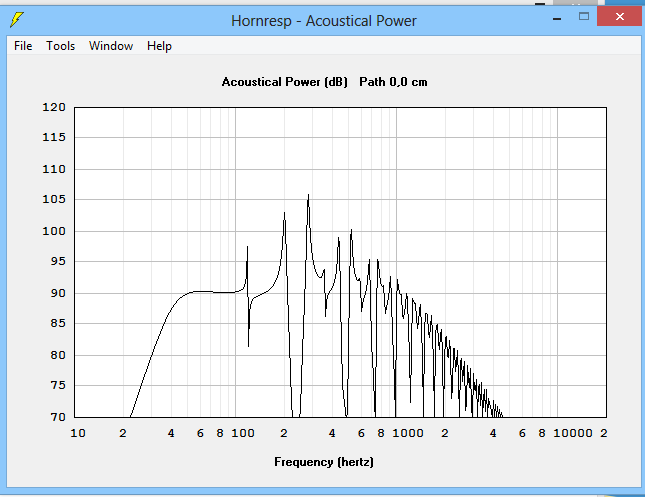Minimize the Hornresp window
This screenshot has height=497, width=645.
[557, 19]
